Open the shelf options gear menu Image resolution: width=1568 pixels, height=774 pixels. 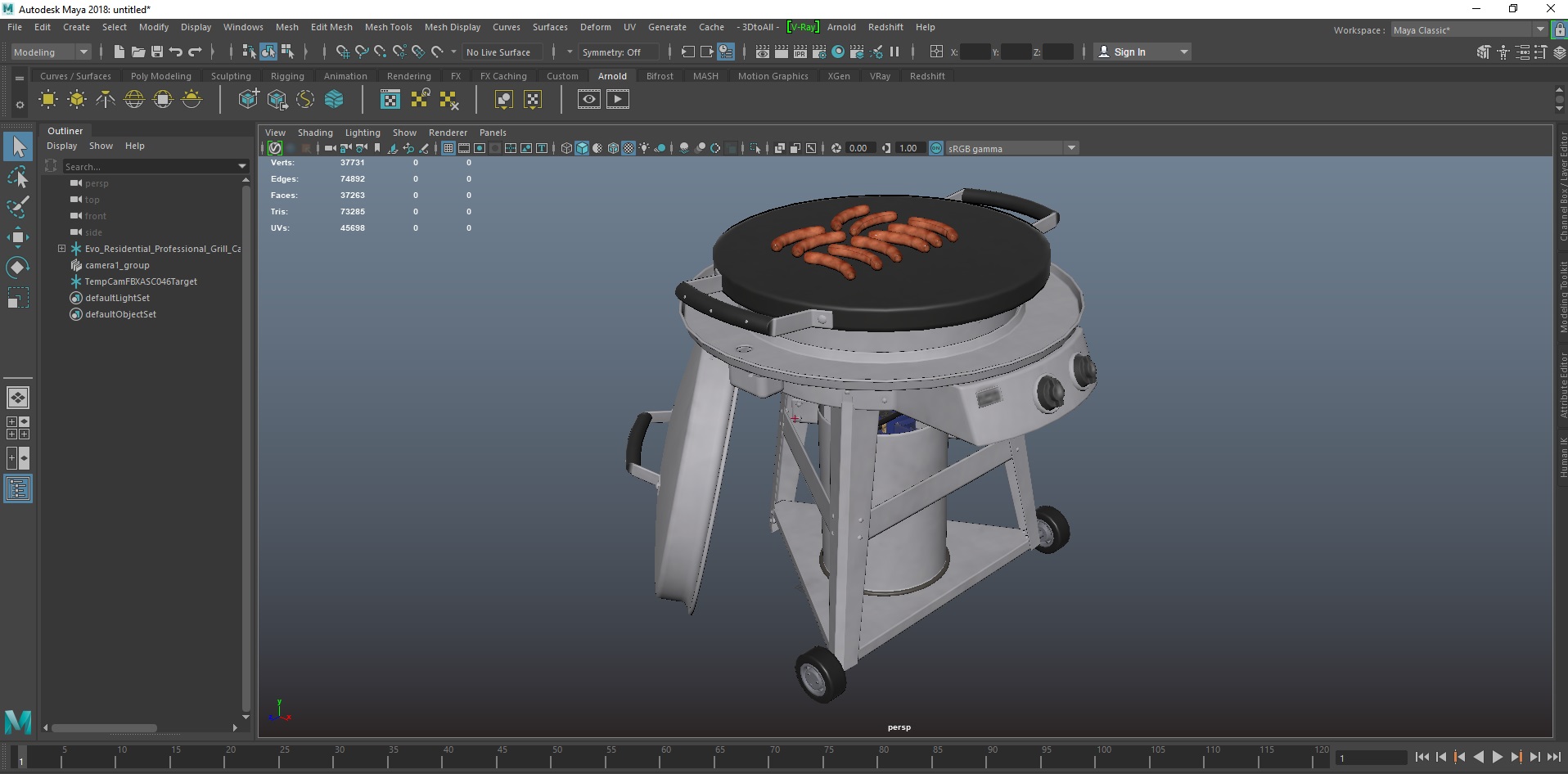coord(19,105)
